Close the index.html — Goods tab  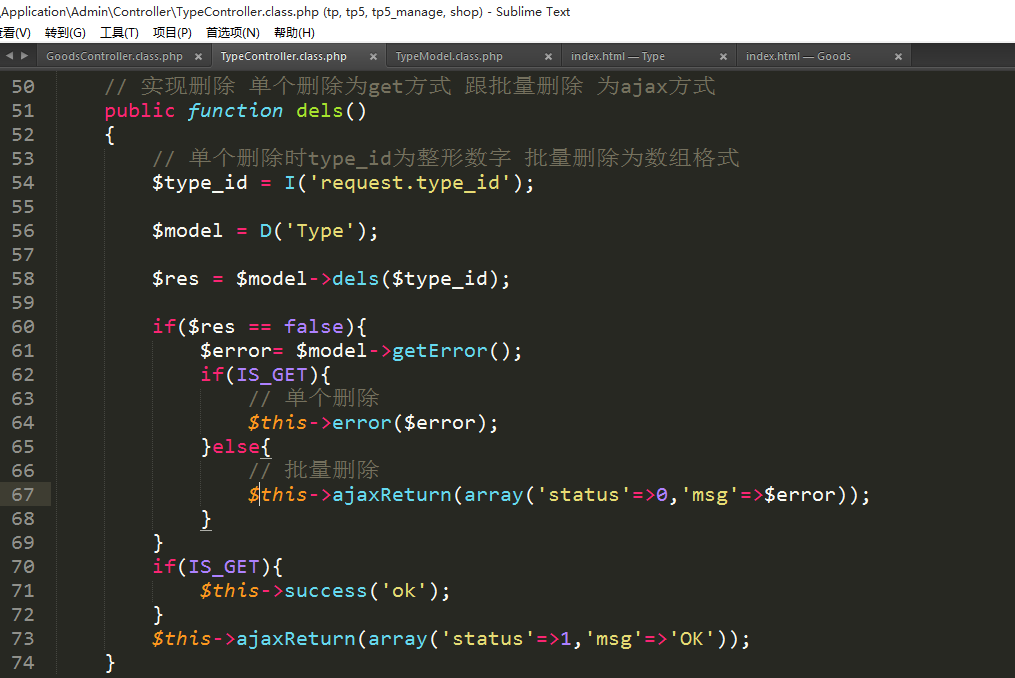pyautogui.click(x=899, y=57)
